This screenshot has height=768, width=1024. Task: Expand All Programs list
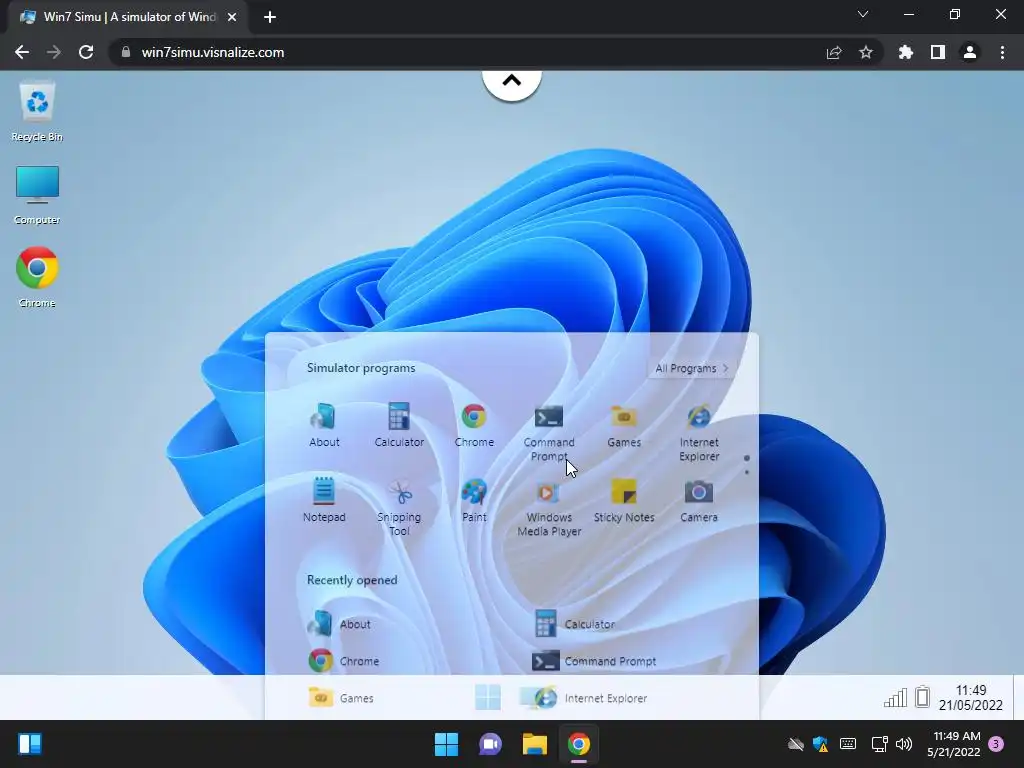[x=691, y=368]
